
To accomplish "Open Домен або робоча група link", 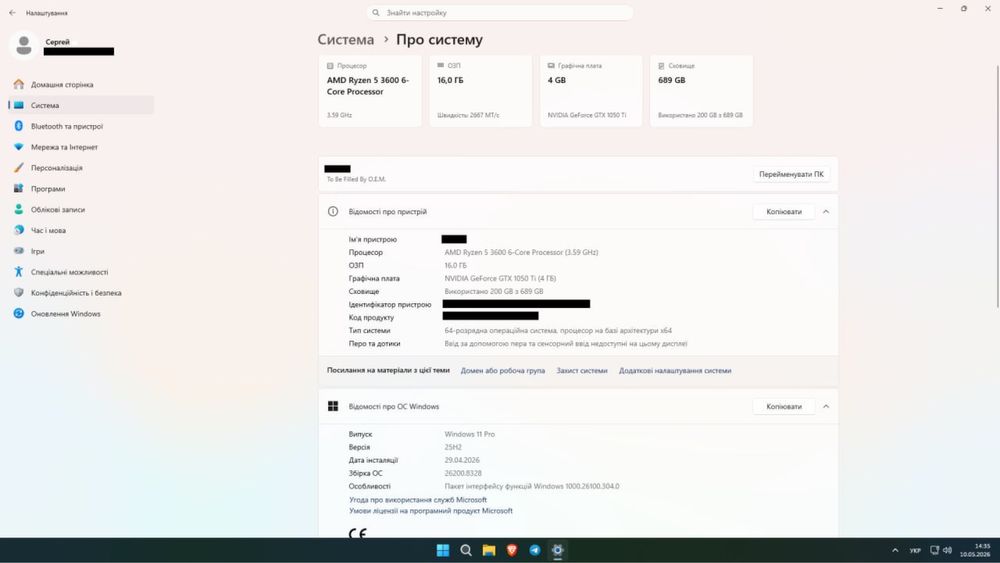I will pyautogui.click(x=503, y=370).
